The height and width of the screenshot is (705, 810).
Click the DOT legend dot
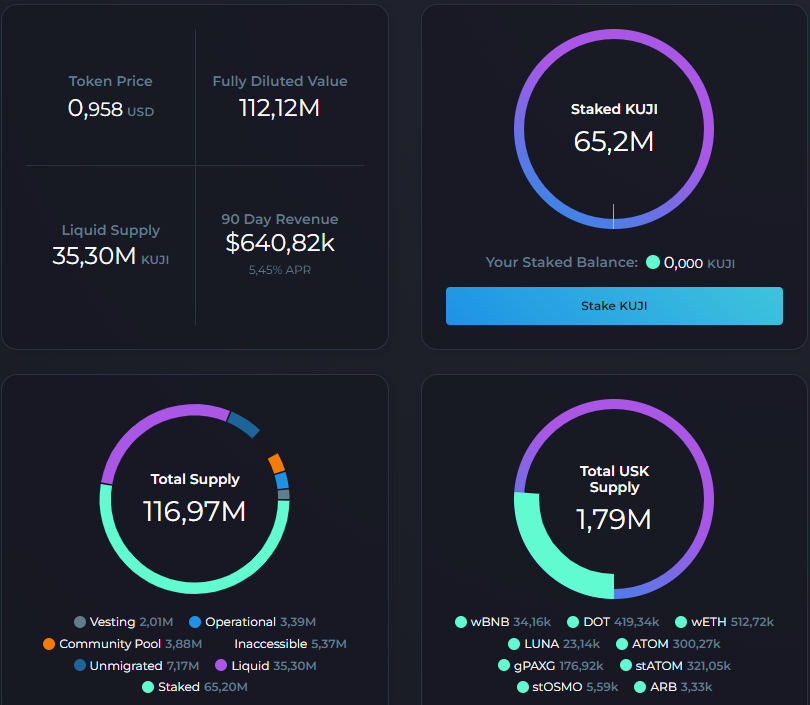573,622
